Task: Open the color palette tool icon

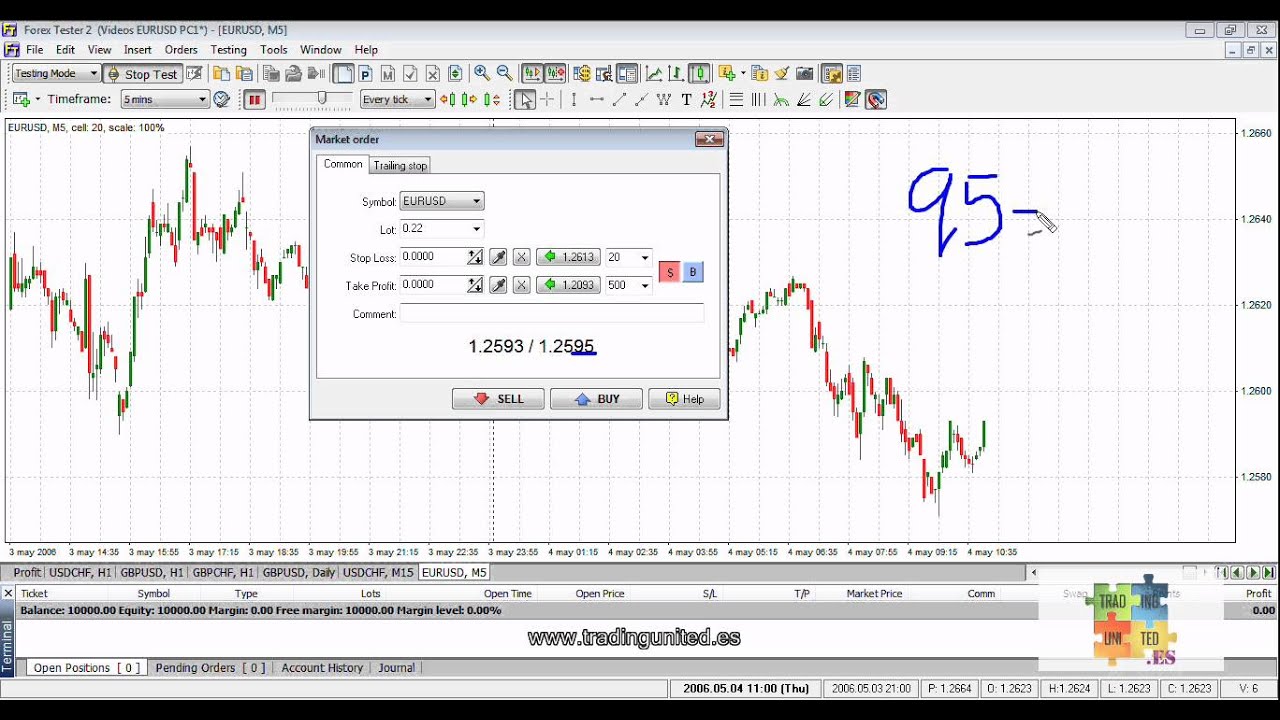Action: (x=852, y=99)
